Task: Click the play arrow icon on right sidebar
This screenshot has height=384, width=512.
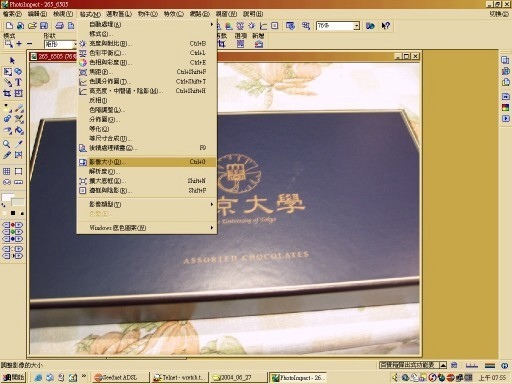Action: coord(505,118)
